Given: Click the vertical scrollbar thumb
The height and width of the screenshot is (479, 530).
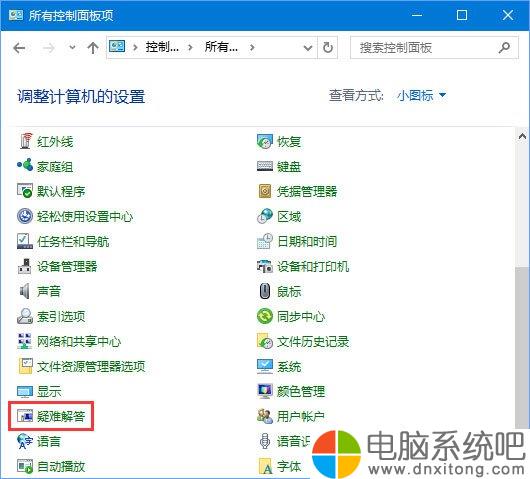Looking at the screenshot, I should [522, 348].
